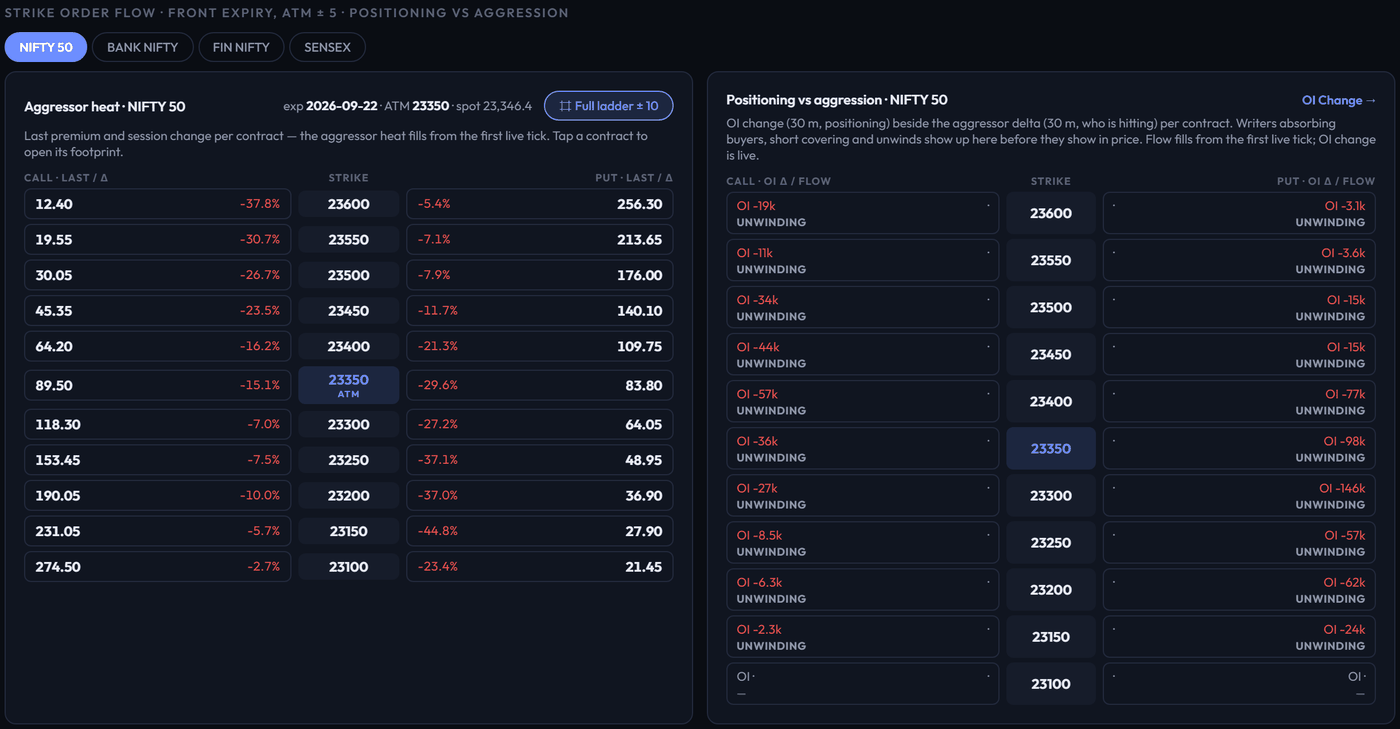Open the put contract priced 21.45
Viewport: 1400px width, 729px height.
pos(540,567)
